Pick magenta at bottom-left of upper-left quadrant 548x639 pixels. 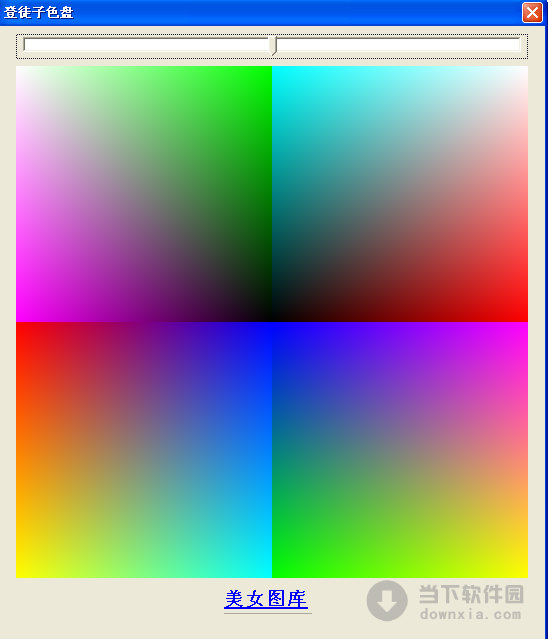pos(19,319)
